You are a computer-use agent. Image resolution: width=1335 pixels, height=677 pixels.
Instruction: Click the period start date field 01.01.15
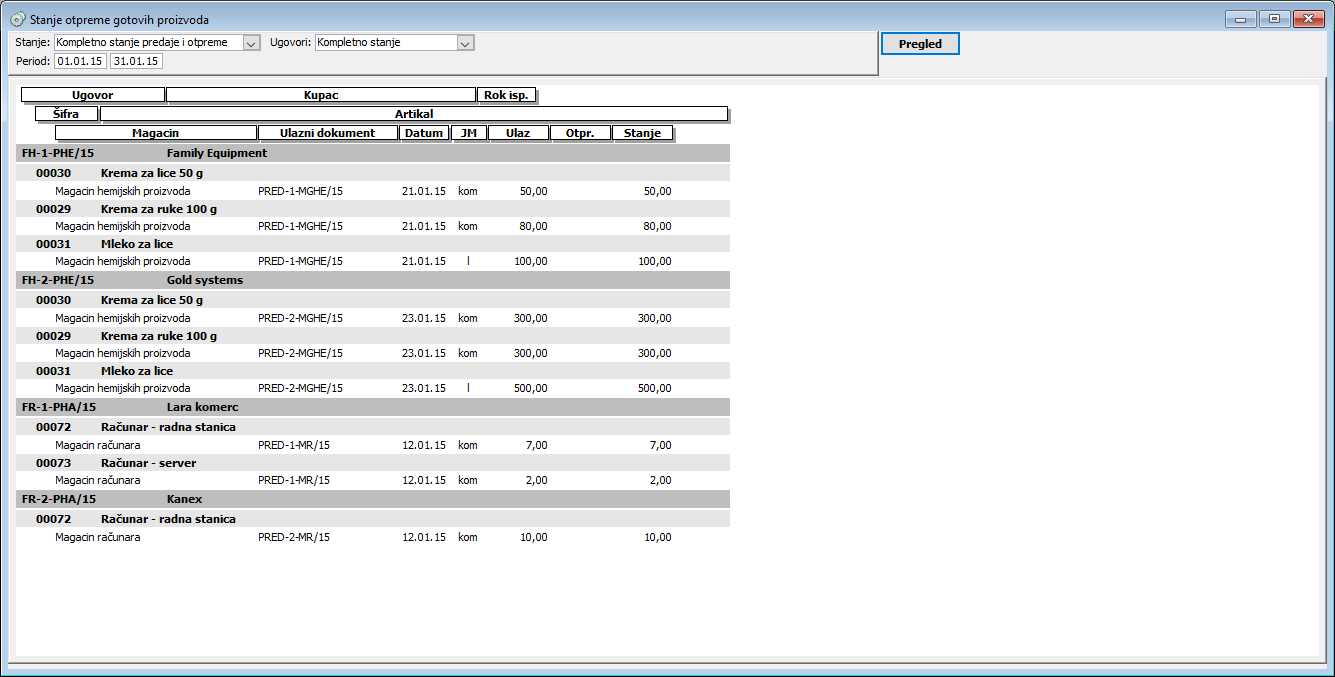(80, 61)
